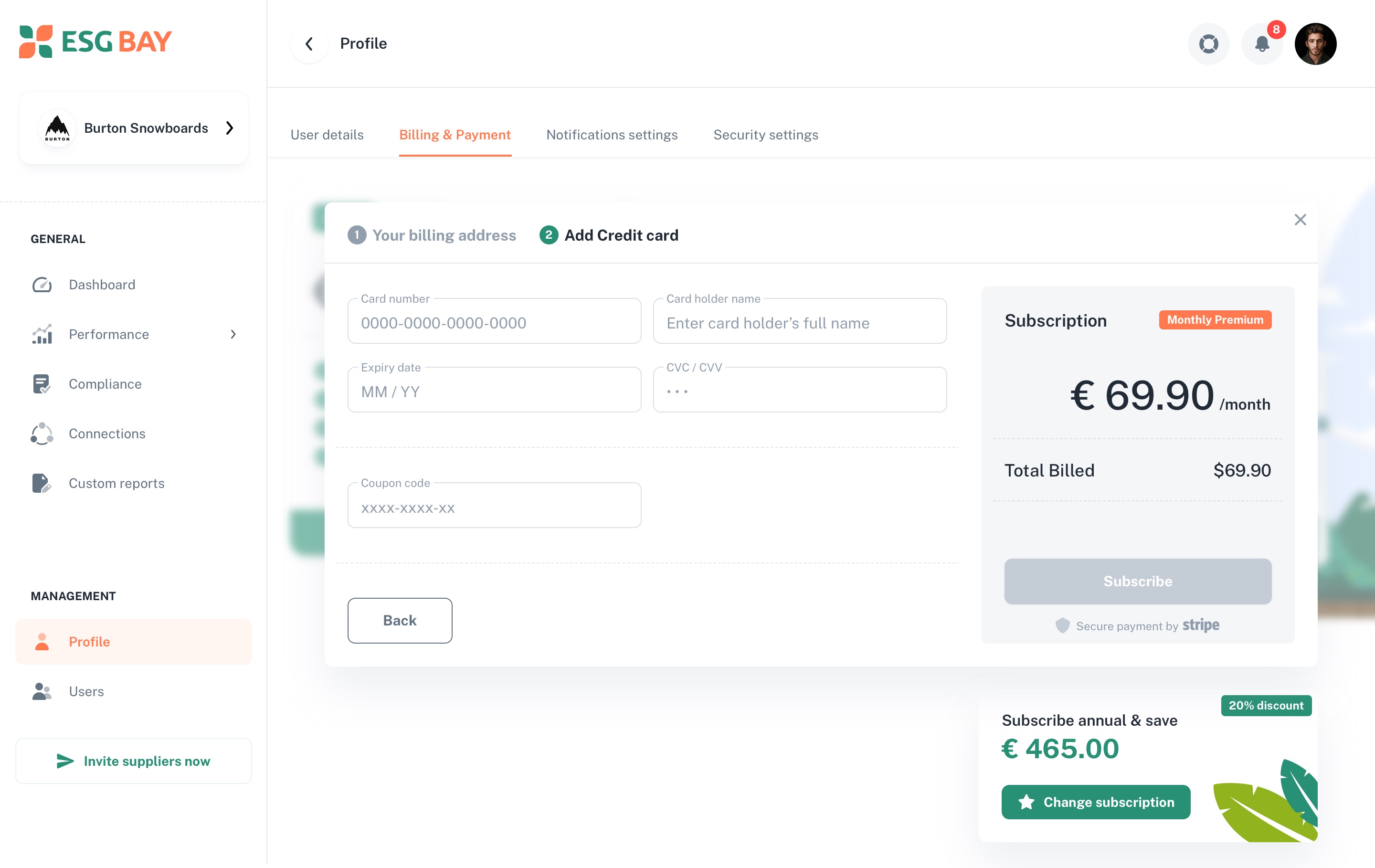1375x868 pixels.
Task: Click the Back button
Action: [x=400, y=621]
